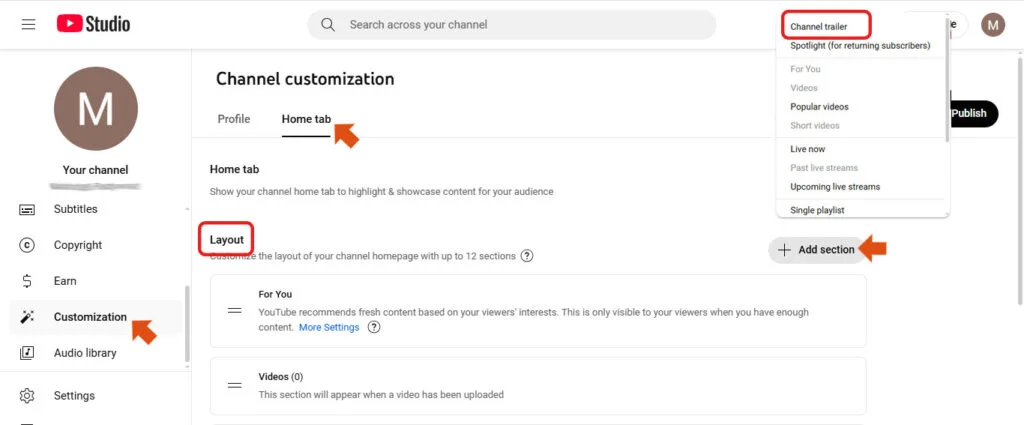Screen dimensions: 1024x425
Task: Open the Audio library
Action: [84, 353]
